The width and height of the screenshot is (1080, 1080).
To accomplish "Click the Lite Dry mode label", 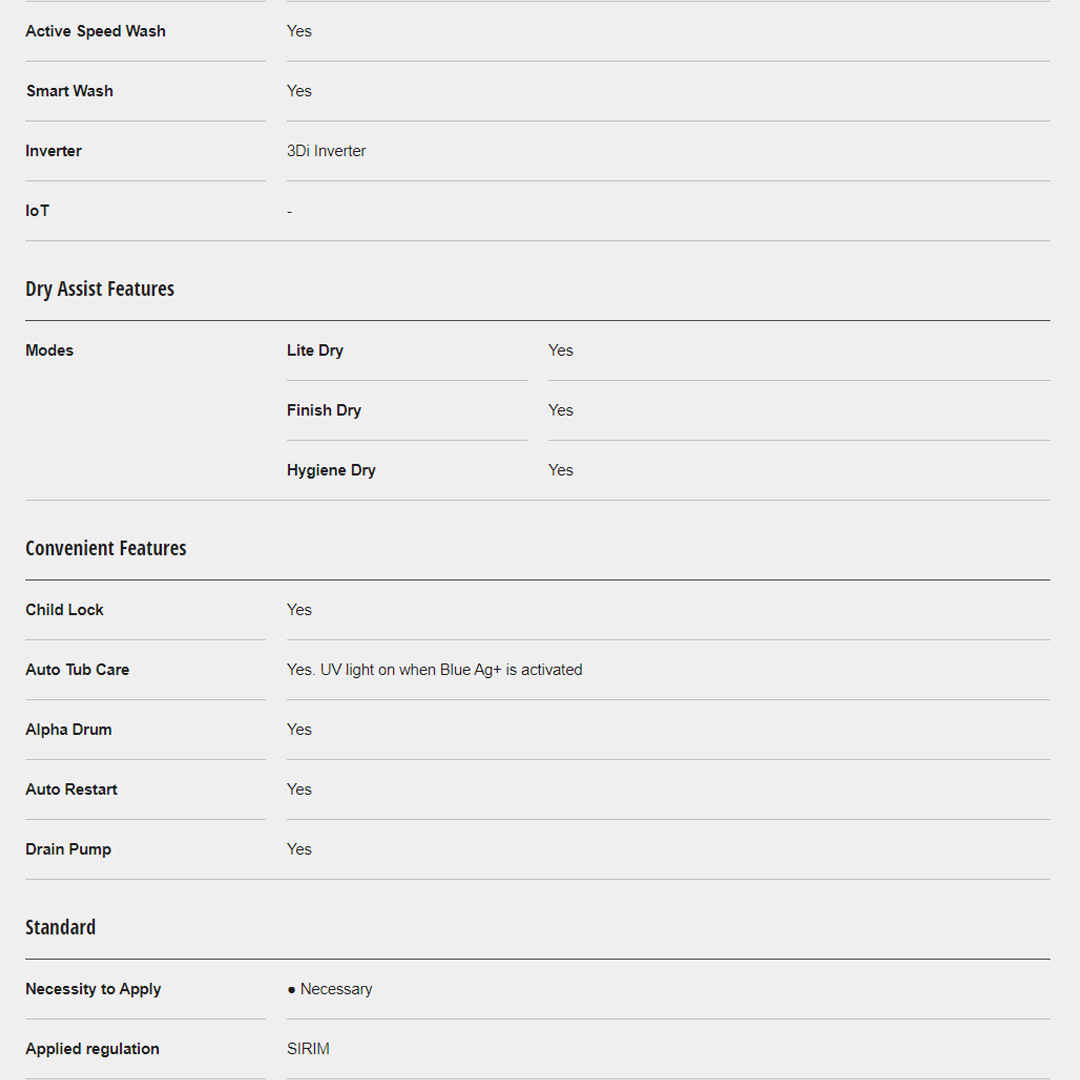I will [315, 350].
